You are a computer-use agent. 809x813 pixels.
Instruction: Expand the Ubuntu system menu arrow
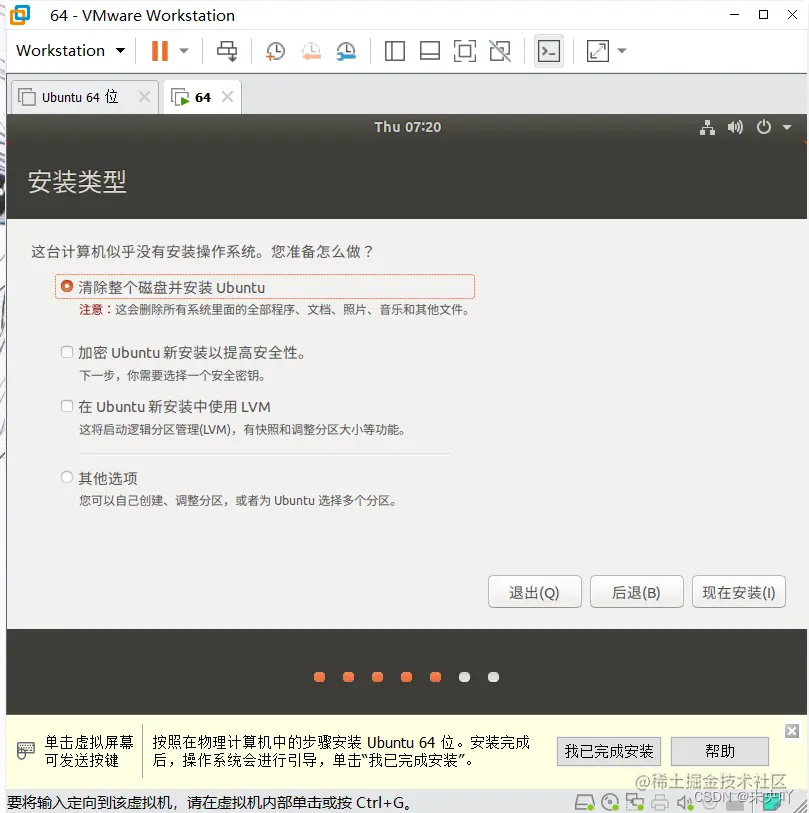coord(787,127)
